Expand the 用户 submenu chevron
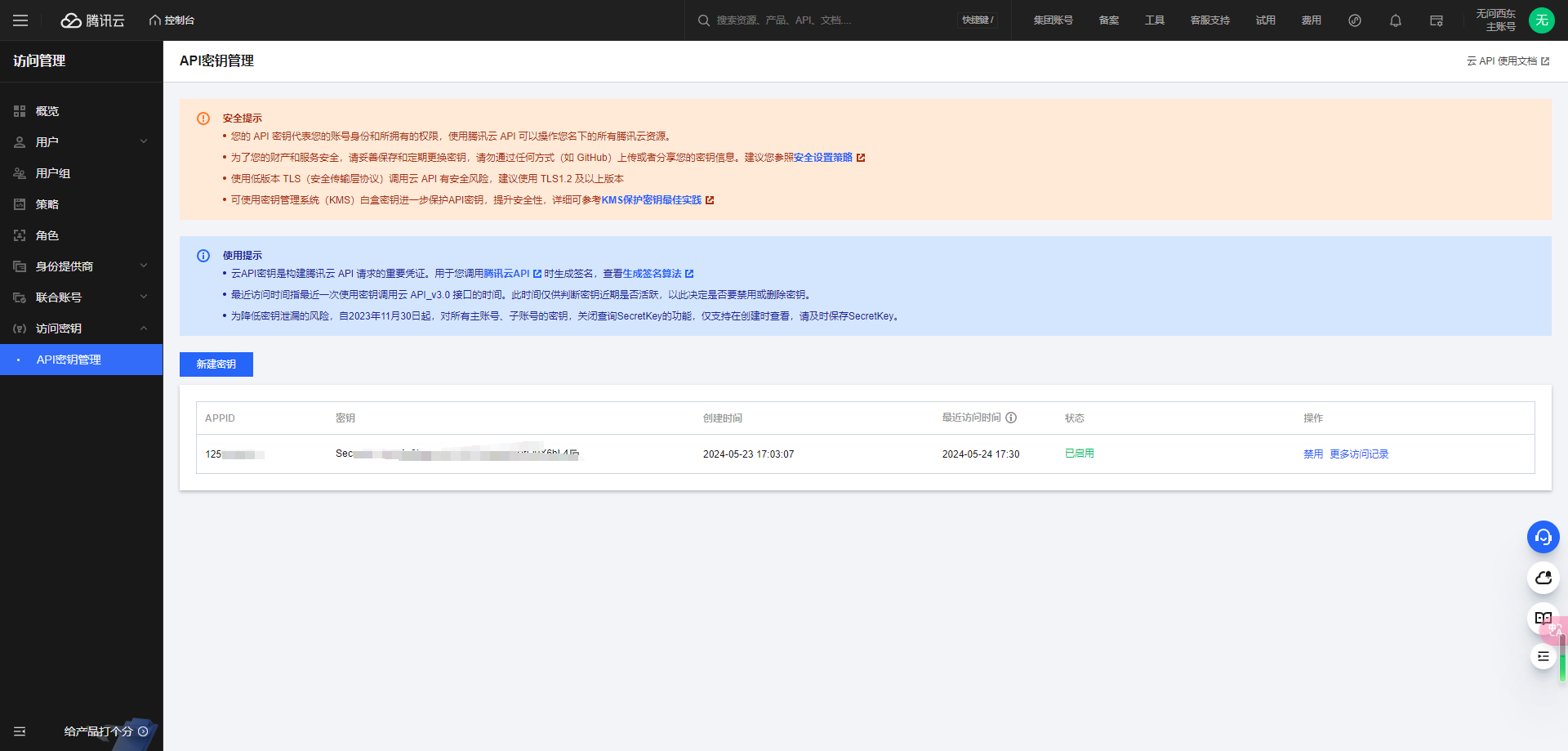Viewport: 1568px width, 751px height. 144,142
